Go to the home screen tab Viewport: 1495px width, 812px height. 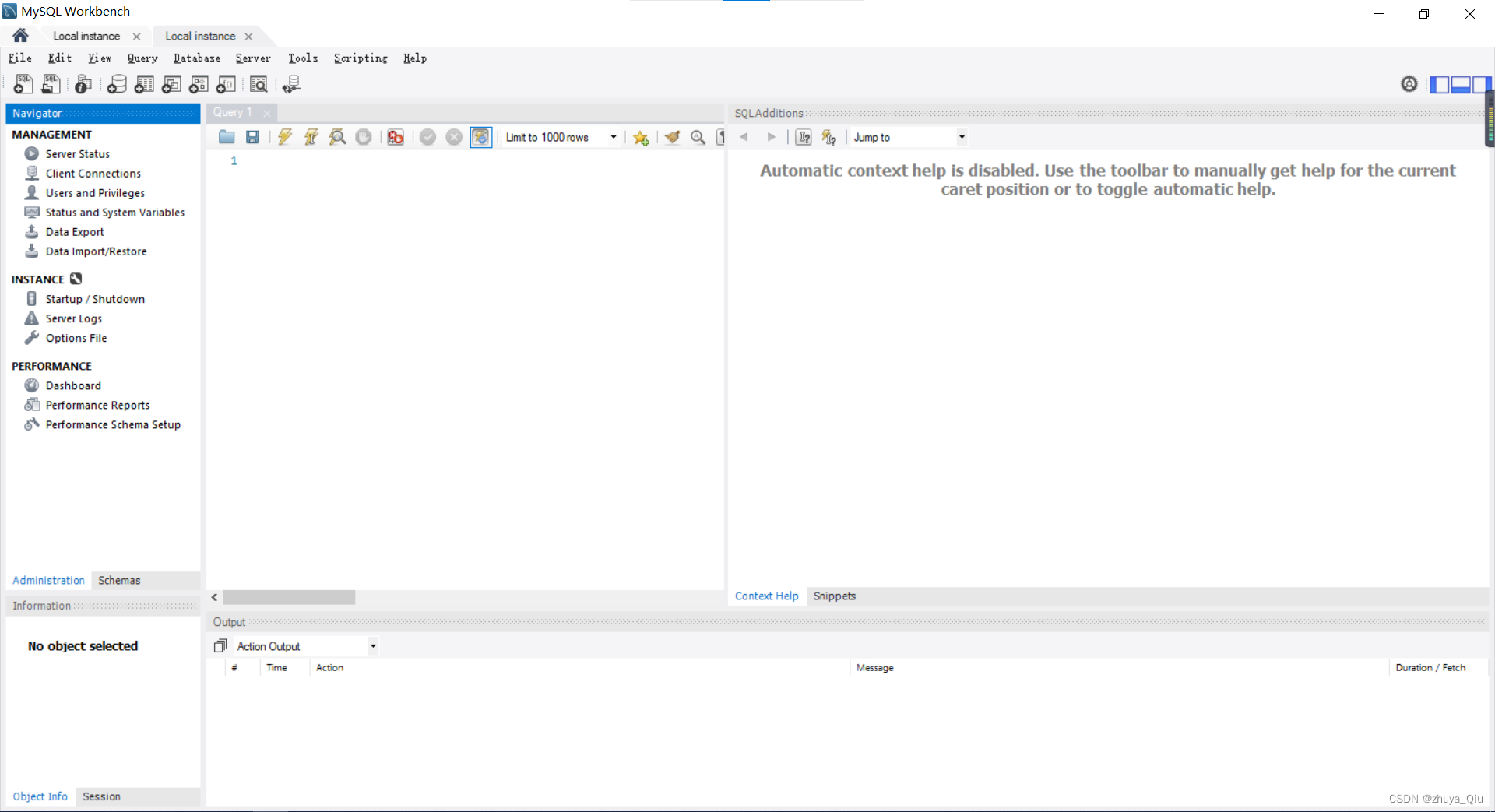[x=21, y=36]
